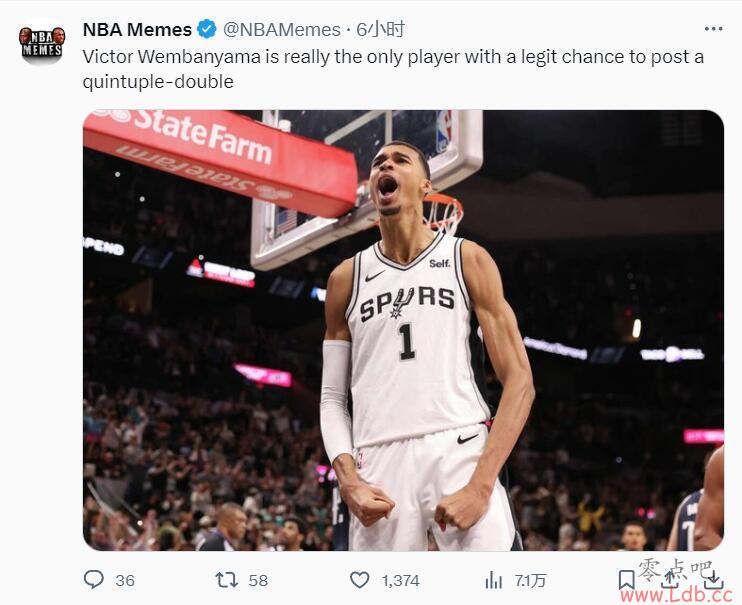The image size is (742, 605).
Task: Click the 7.1万 views count
Action: [530, 580]
